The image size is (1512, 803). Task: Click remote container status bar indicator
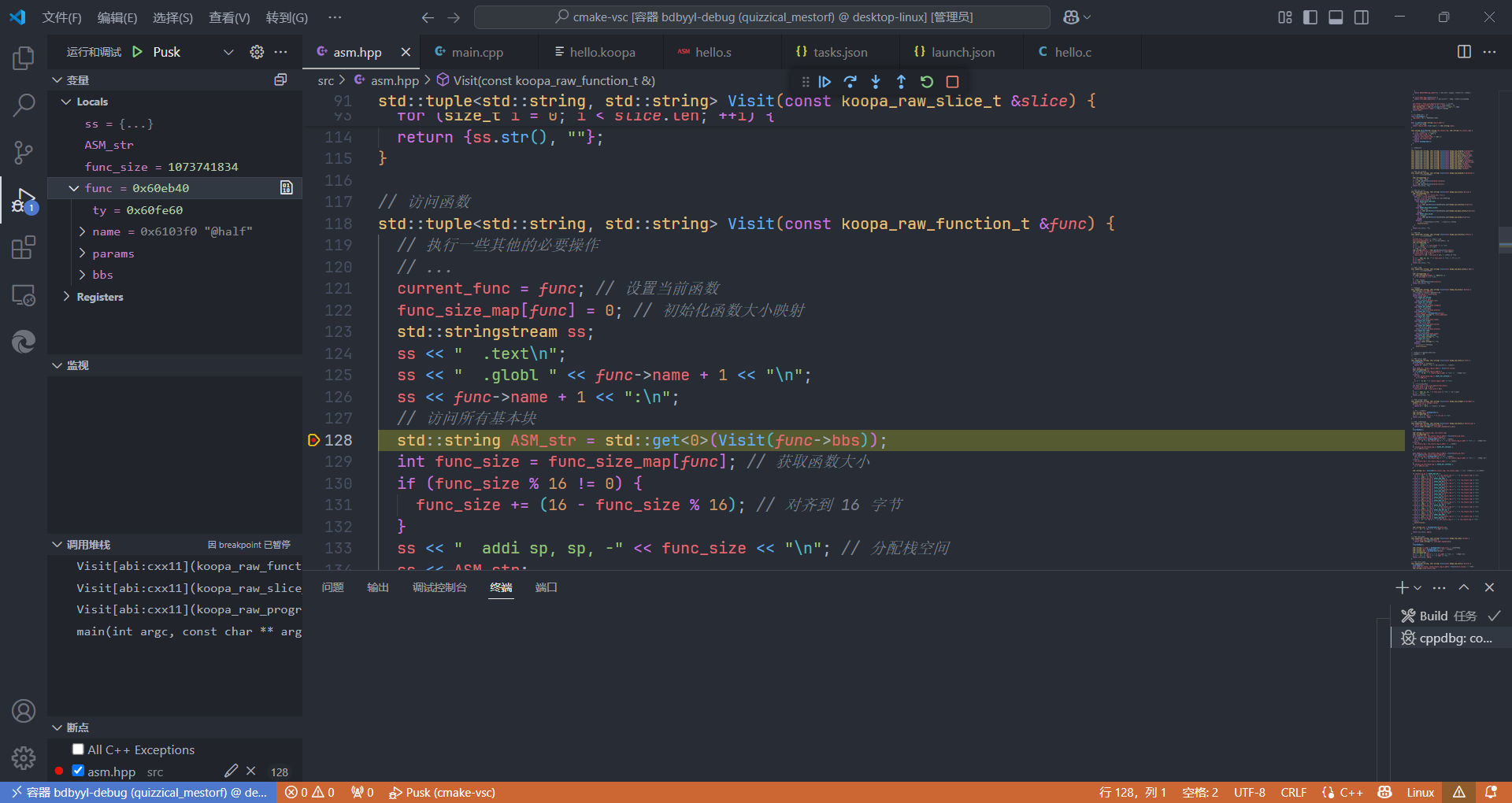pyautogui.click(x=139, y=793)
